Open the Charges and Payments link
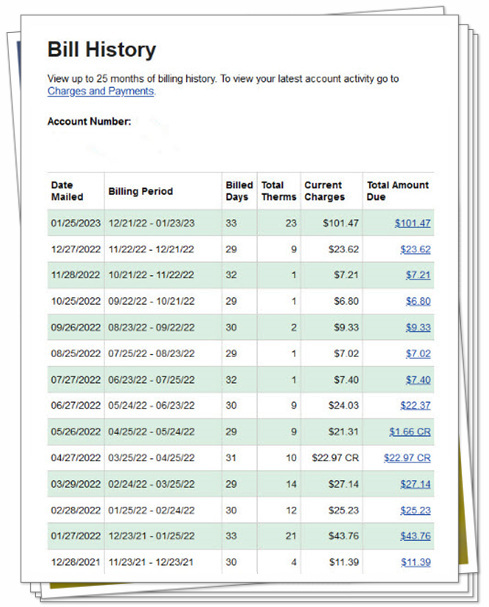 tap(101, 91)
